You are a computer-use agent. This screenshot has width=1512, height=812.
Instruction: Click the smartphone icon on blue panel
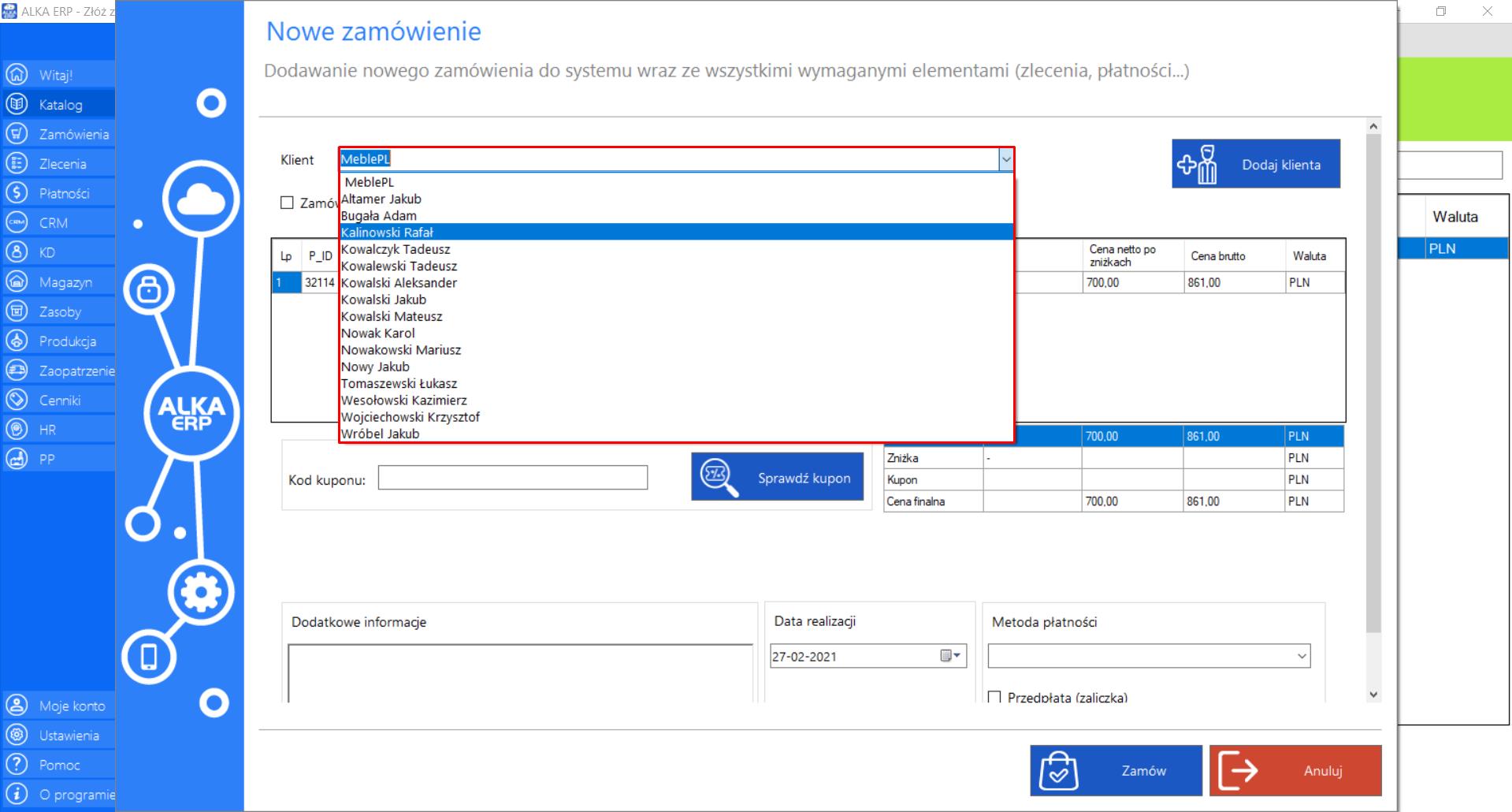(x=149, y=657)
